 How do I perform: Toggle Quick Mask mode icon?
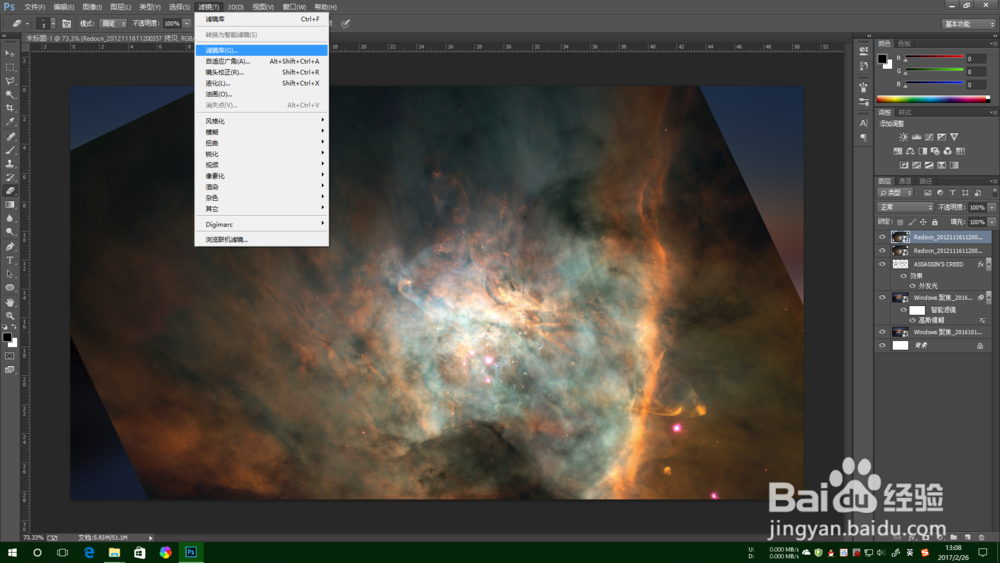coord(10,356)
